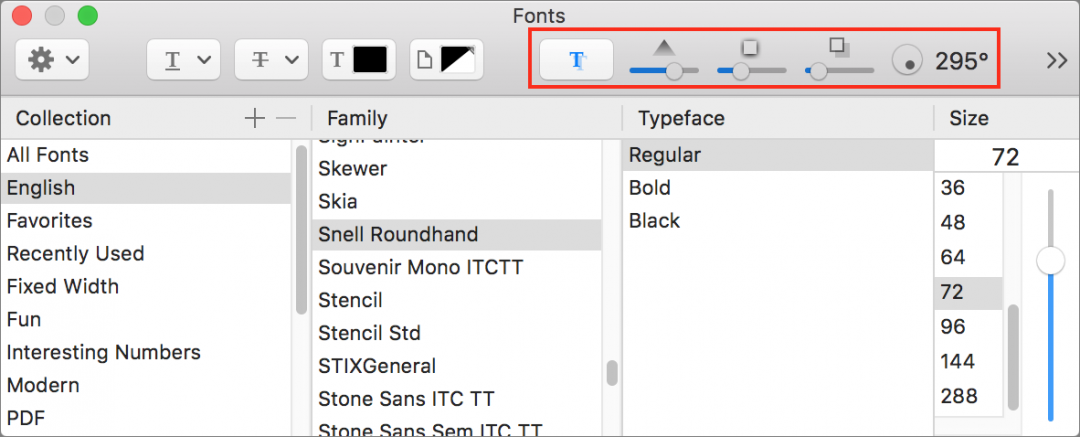Viewport: 1080px width, 437px height.
Task: Click the shadow opacity slider
Action: click(x=664, y=70)
